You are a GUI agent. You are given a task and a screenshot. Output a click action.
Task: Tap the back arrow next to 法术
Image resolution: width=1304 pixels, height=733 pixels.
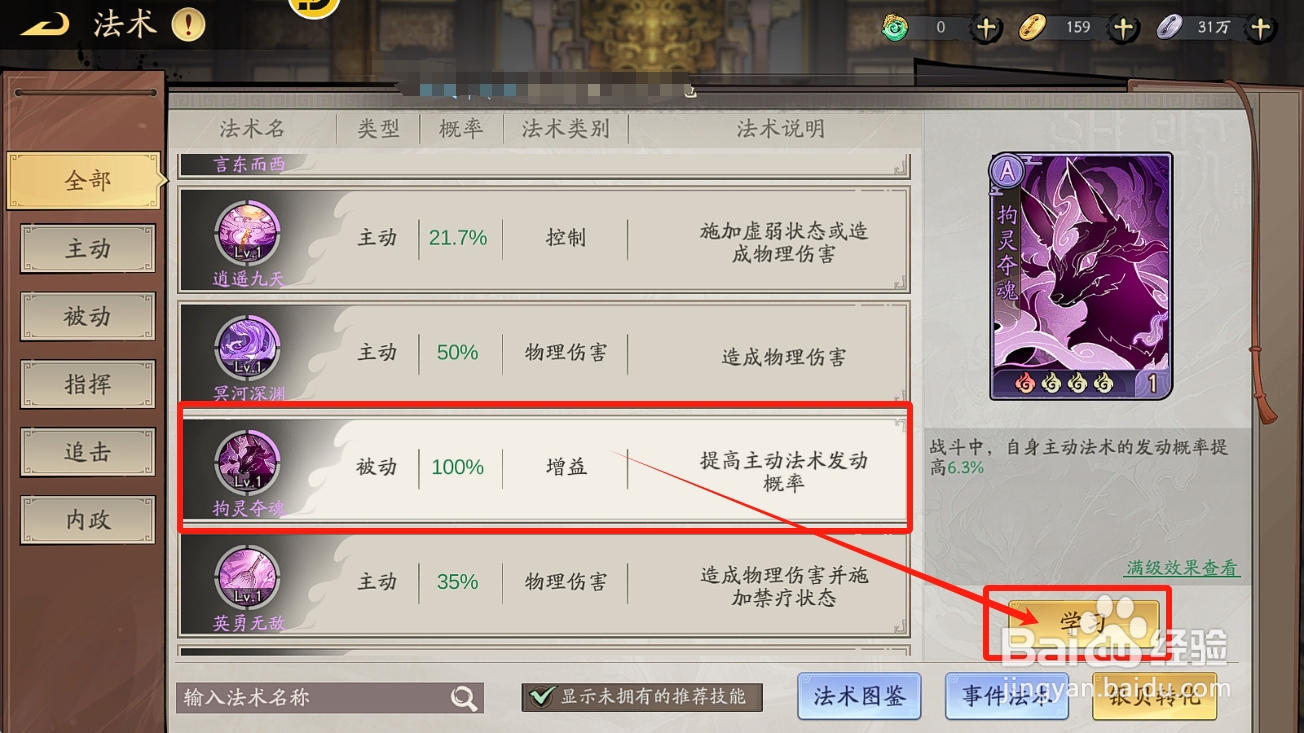pos(45,25)
